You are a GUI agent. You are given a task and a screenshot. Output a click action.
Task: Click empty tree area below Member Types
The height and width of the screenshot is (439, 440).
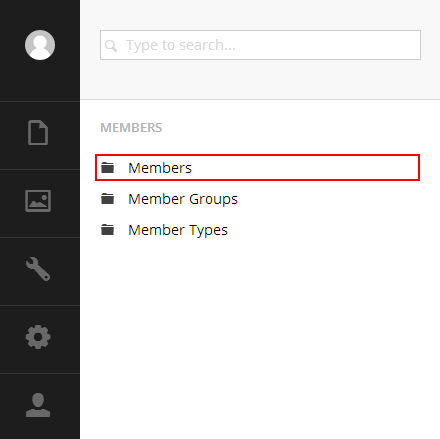tap(260, 333)
